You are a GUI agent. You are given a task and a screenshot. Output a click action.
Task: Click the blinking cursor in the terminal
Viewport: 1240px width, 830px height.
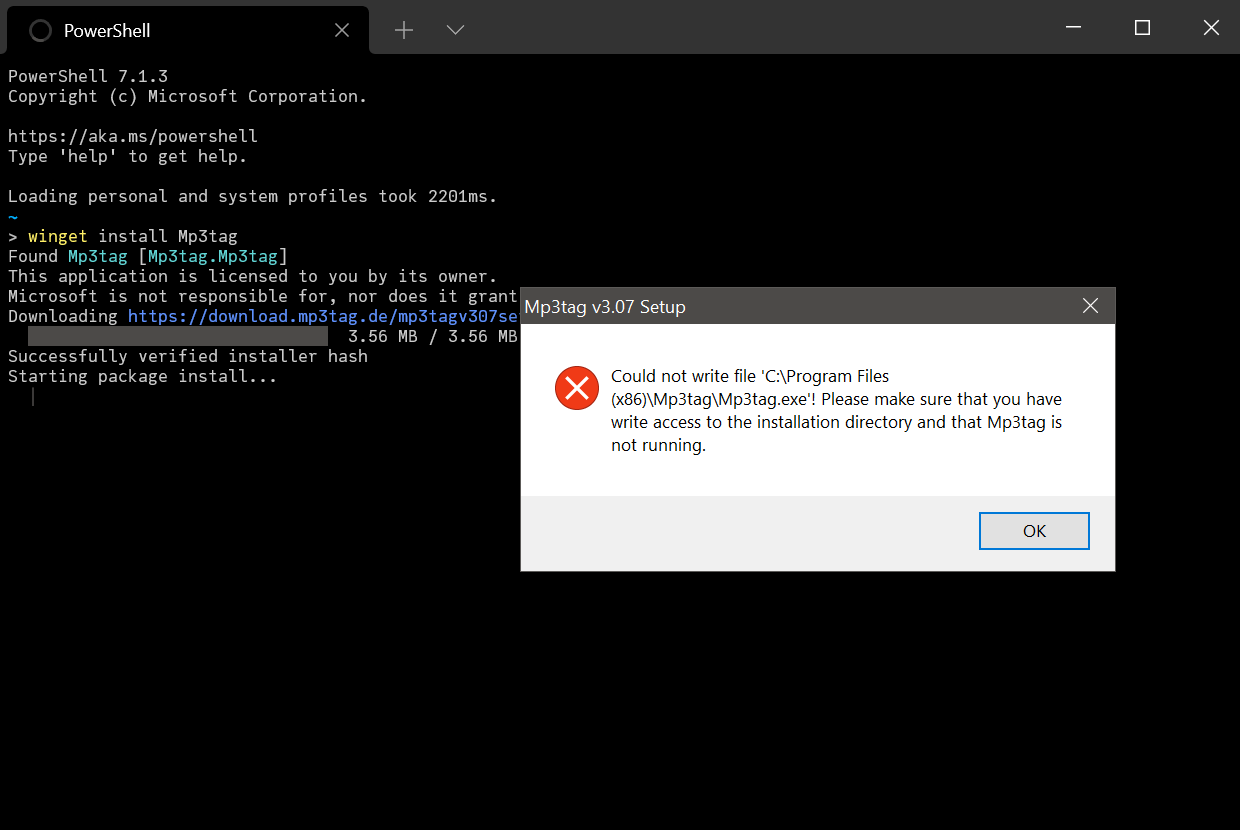pos(33,396)
